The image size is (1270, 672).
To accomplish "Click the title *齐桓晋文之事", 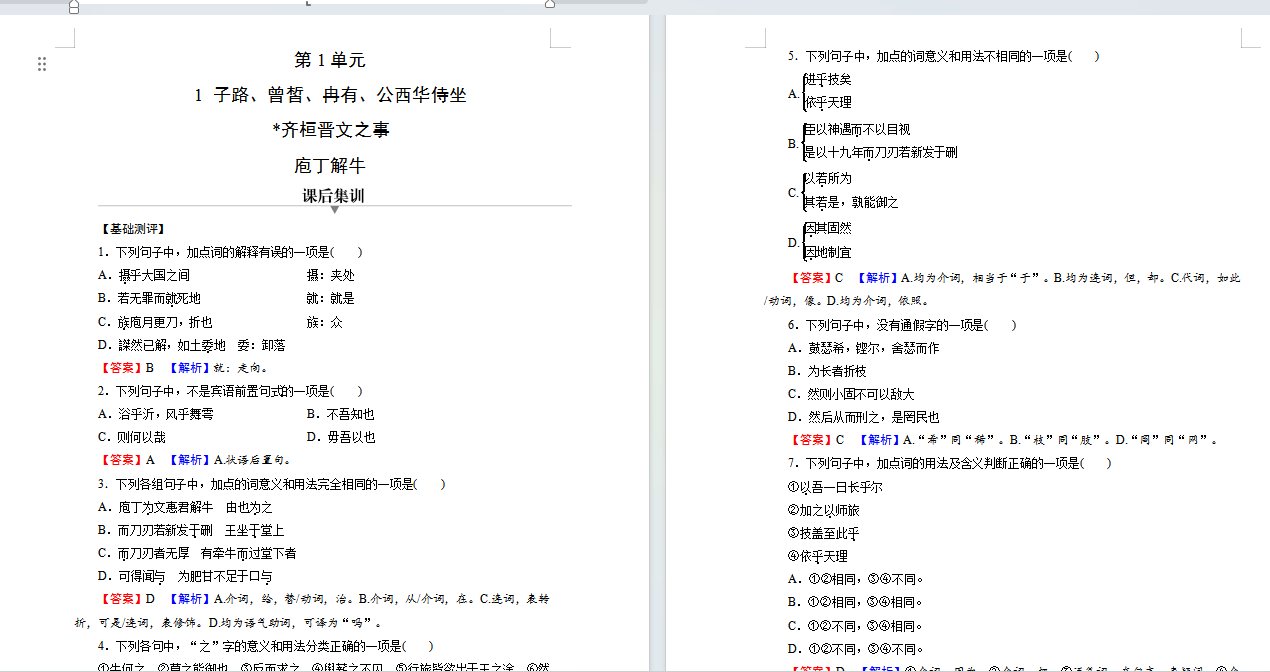I will [x=330, y=130].
